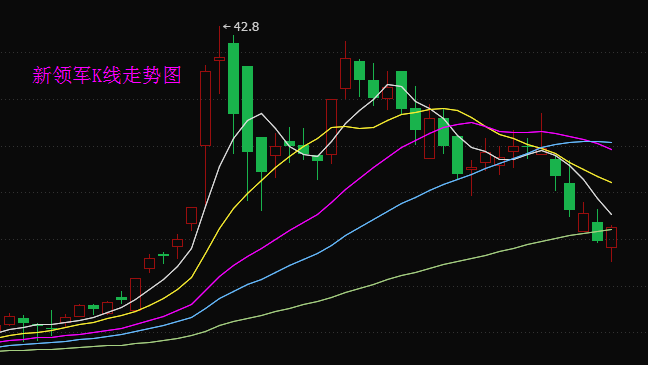The height and width of the screenshot is (365, 648).
Task: Select the last green candlestick near the right edge
Action: (x=598, y=231)
